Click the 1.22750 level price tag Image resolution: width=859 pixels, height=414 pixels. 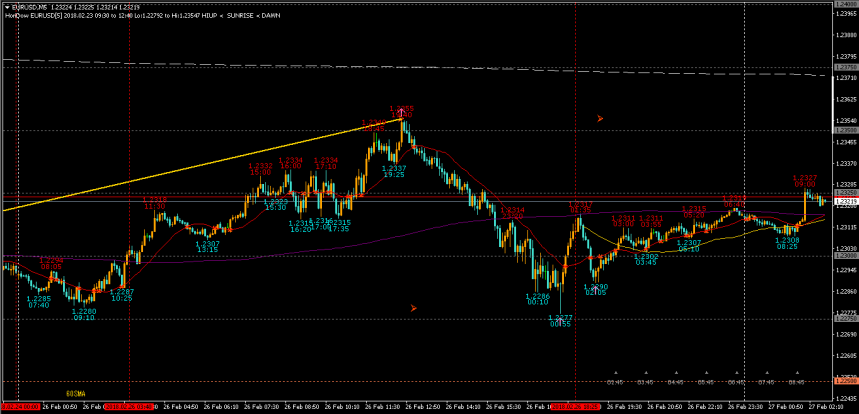pyautogui.click(x=845, y=319)
